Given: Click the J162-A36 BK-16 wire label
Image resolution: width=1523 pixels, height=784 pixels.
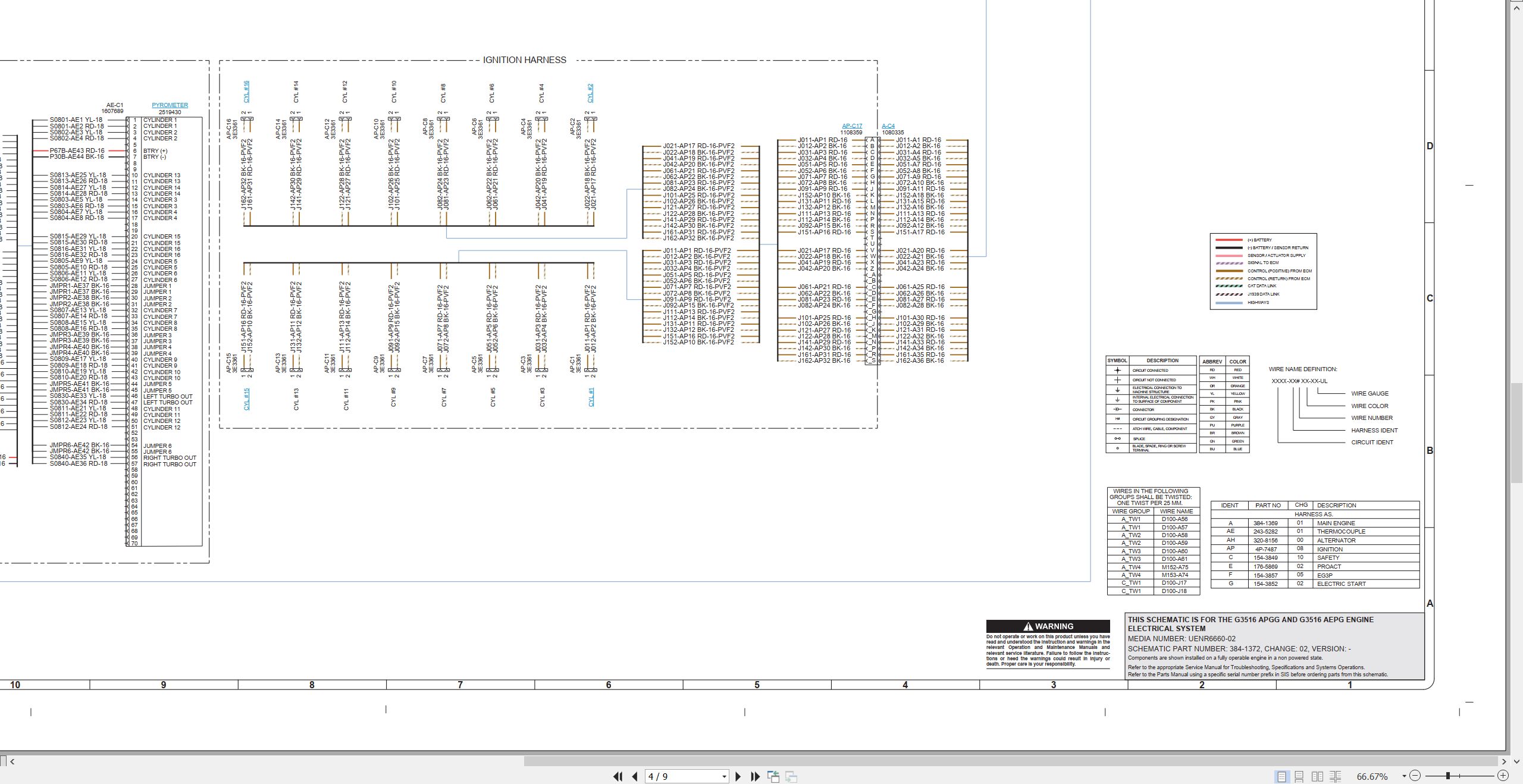Looking at the screenshot, I should [x=920, y=360].
